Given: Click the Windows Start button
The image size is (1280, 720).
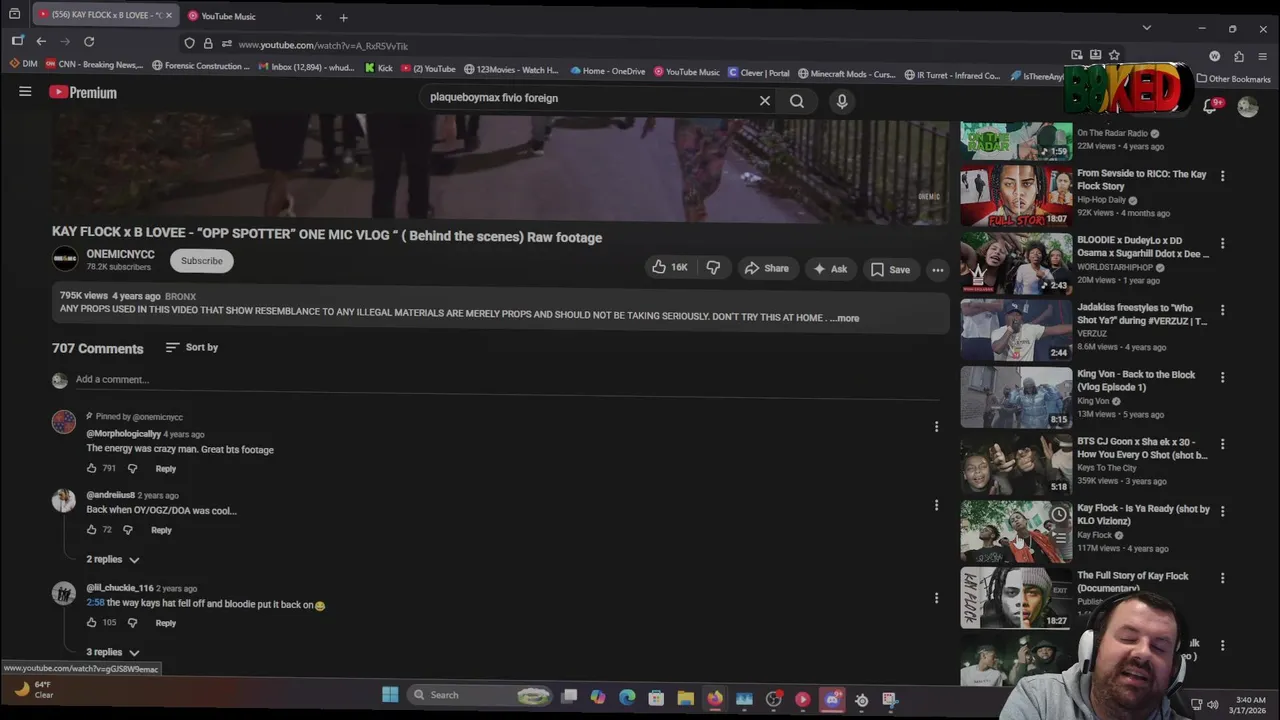Looking at the screenshot, I should [x=390, y=695].
